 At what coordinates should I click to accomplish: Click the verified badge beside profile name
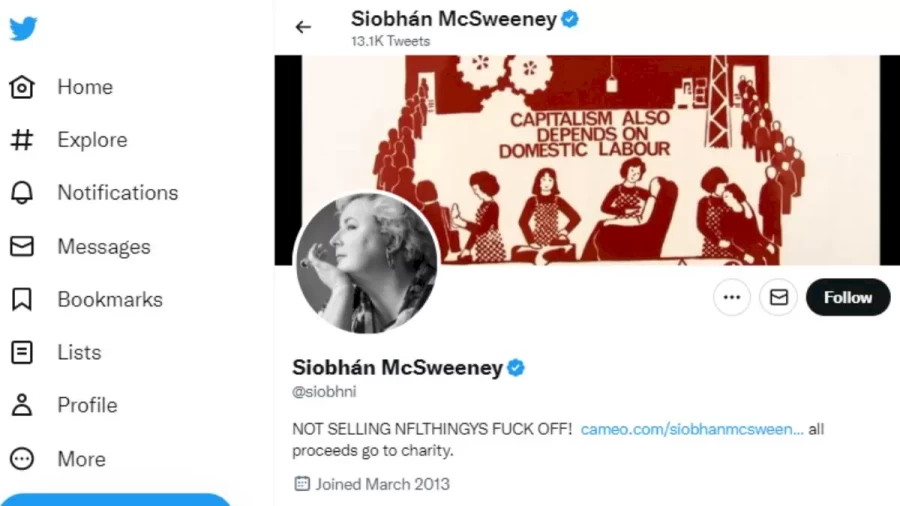click(515, 368)
